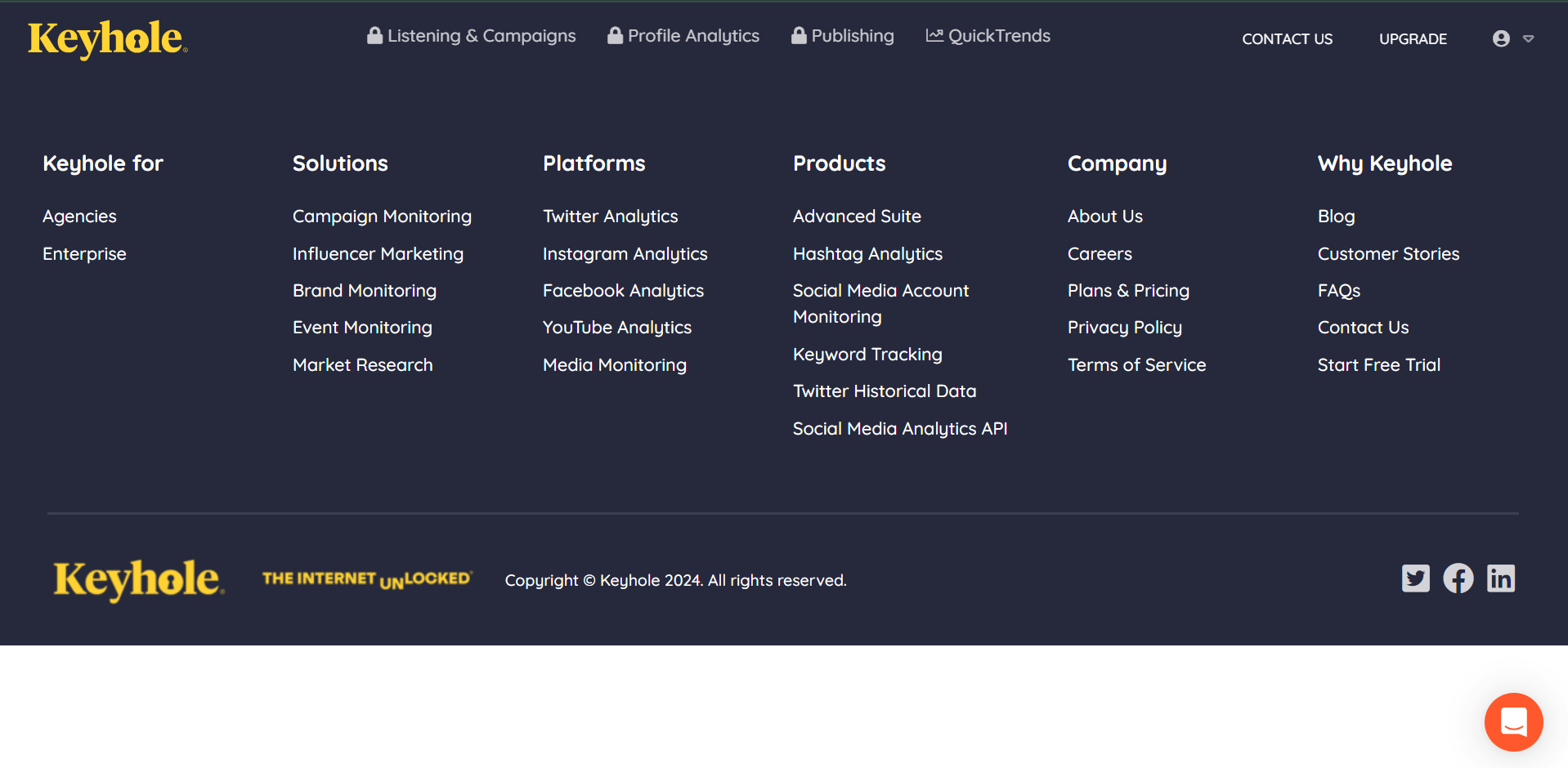
Task: Click the UPGRADE button
Action: (x=1413, y=39)
